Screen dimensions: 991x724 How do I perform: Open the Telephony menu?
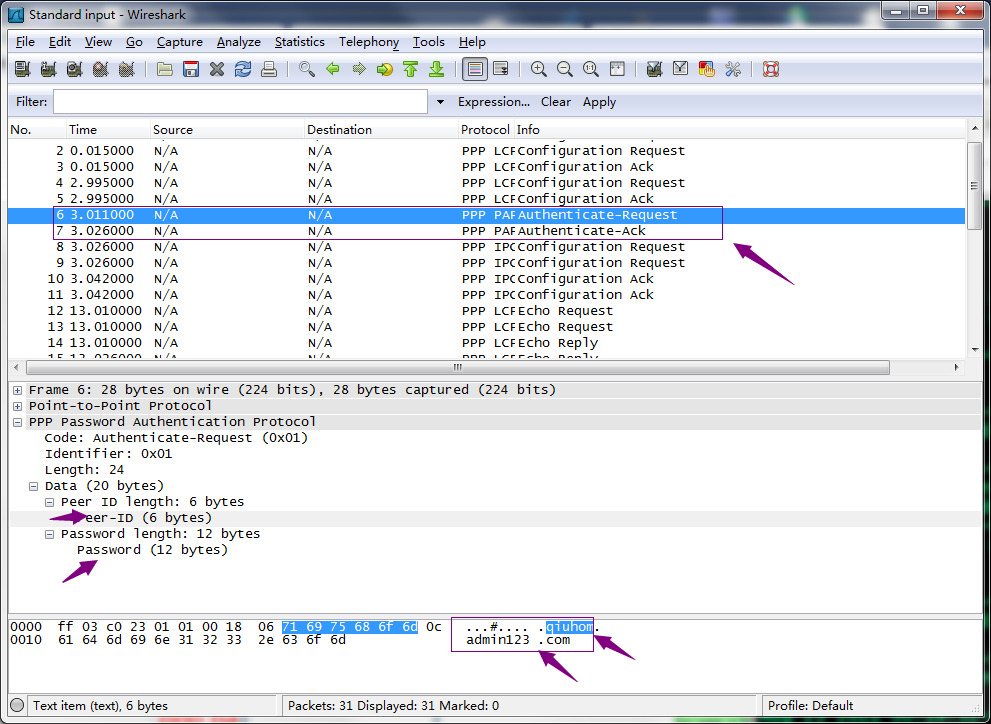[368, 42]
